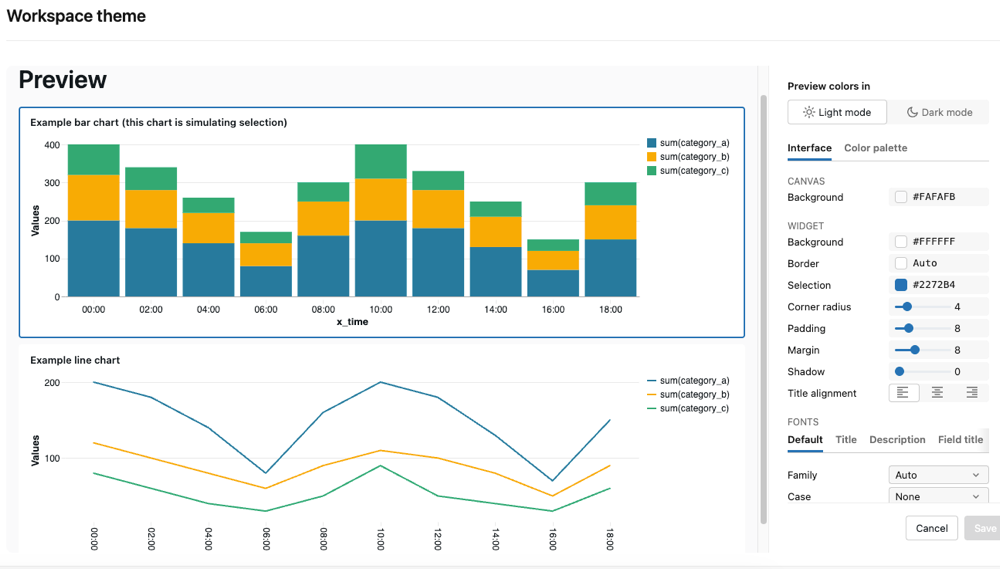Set title alignment to left

point(903,393)
